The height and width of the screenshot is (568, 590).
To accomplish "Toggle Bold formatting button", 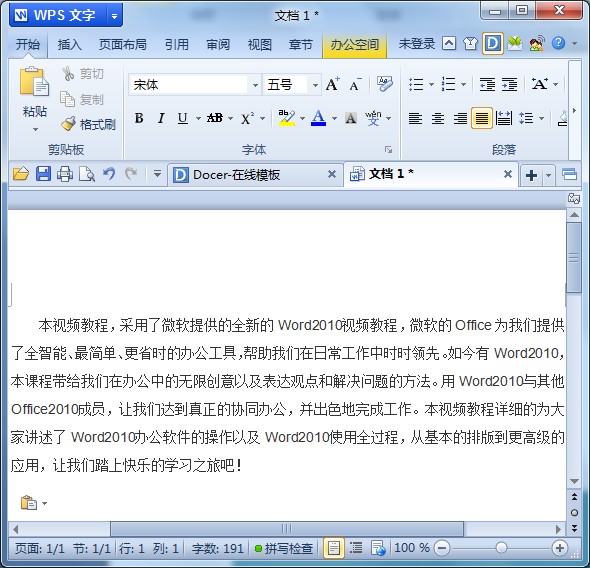I will coord(139,118).
